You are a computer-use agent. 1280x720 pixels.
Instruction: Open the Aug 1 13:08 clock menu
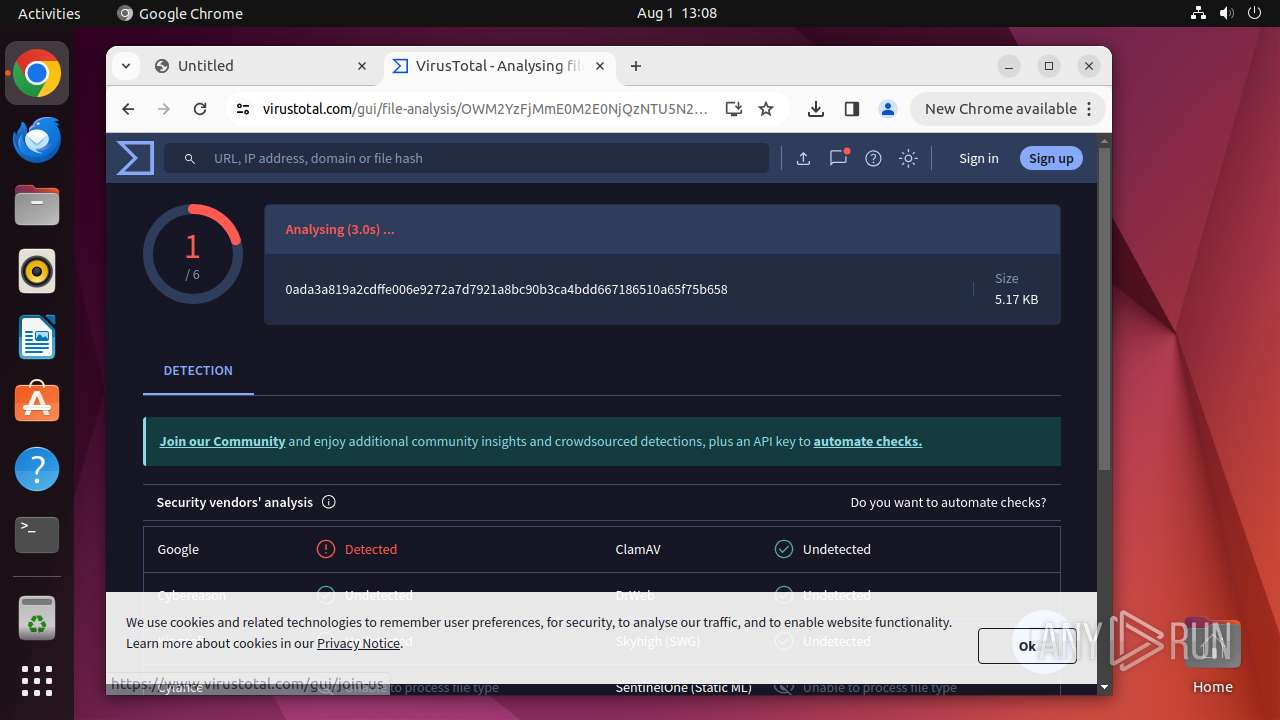coord(677,13)
